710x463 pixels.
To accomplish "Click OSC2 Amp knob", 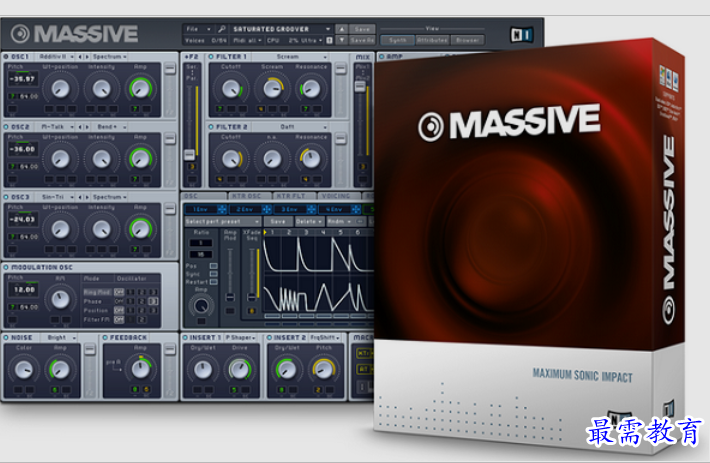I will click(140, 159).
